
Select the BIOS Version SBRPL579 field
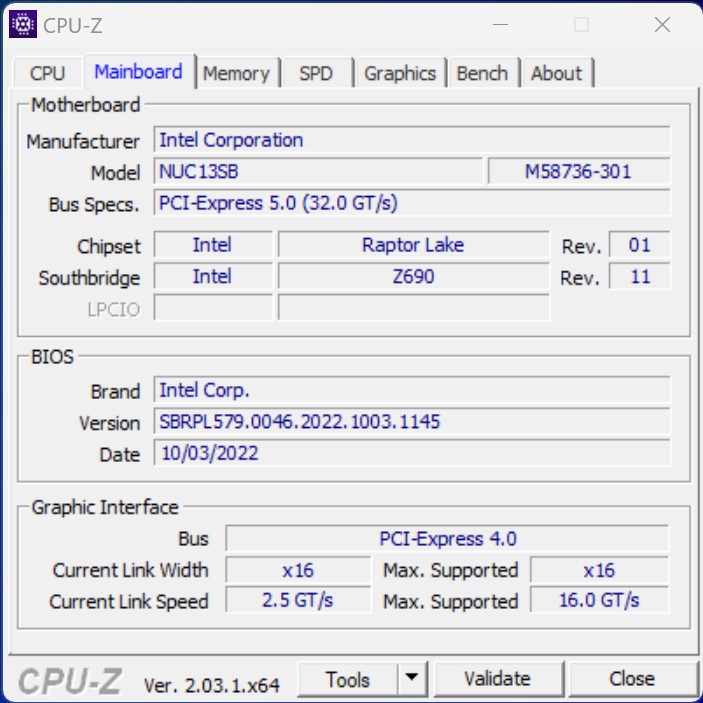coord(412,421)
